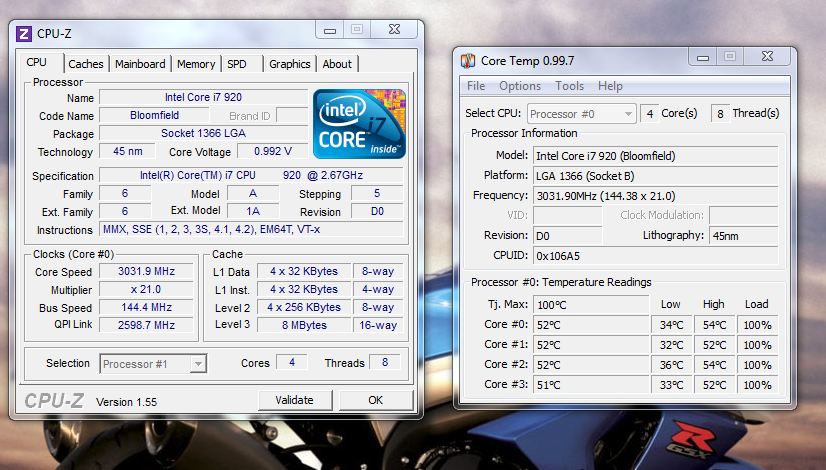Click the Level 2 value 4 x 256 KBytes
The width and height of the screenshot is (826, 470).
[304, 307]
